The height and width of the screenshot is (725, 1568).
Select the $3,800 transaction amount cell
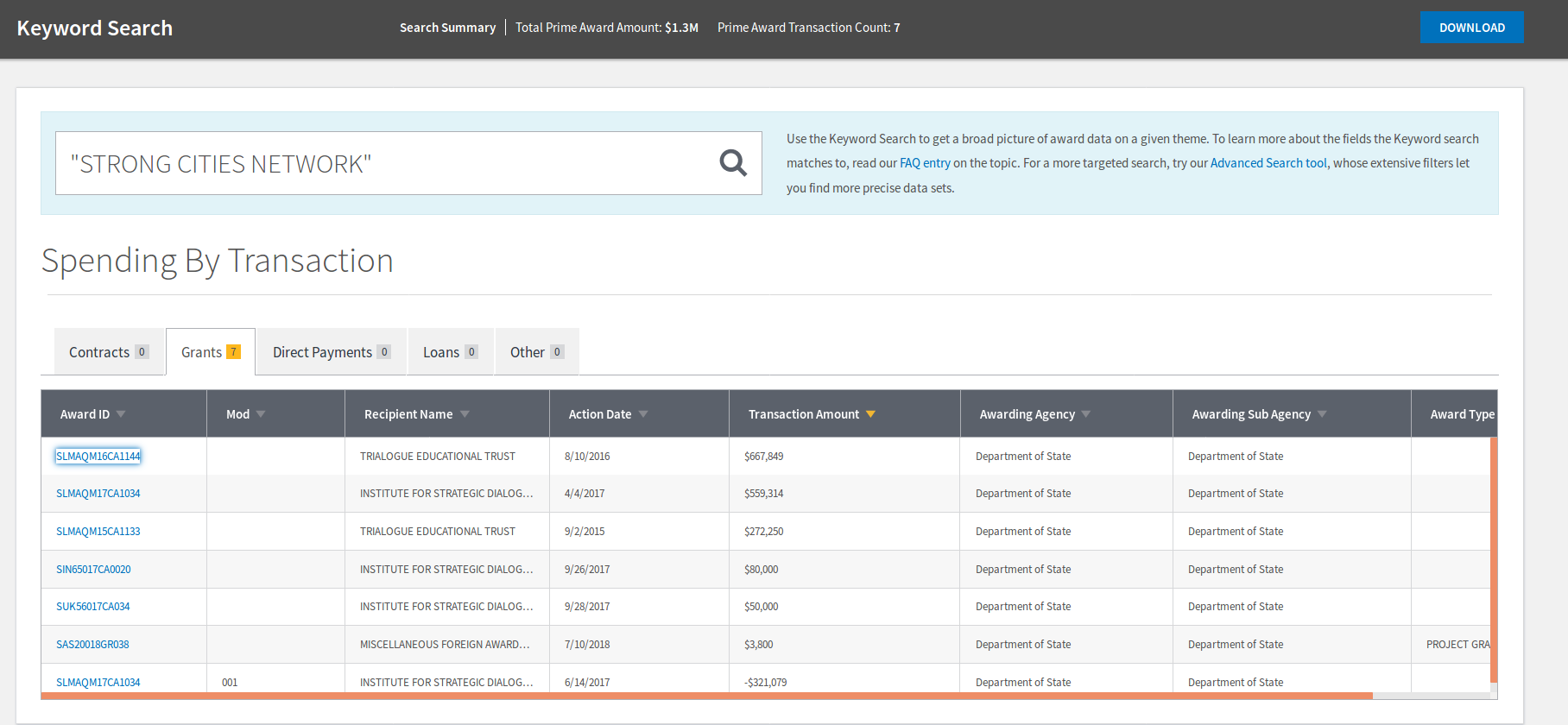844,645
